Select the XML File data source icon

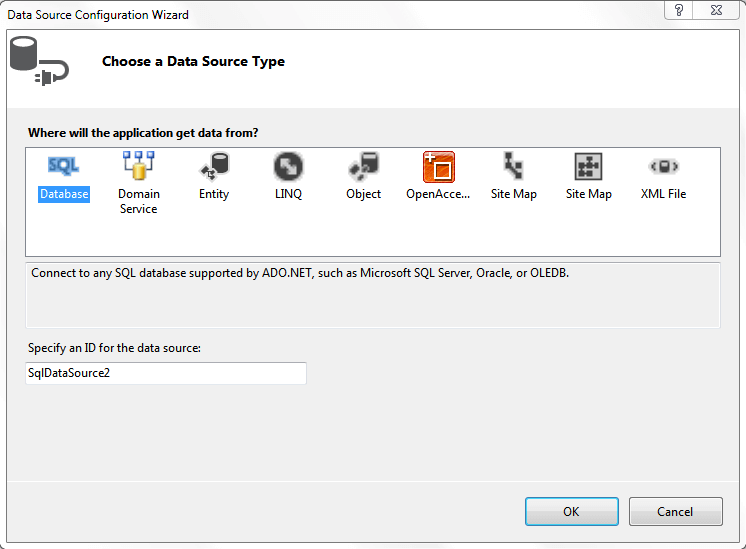click(x=663, y=166)
